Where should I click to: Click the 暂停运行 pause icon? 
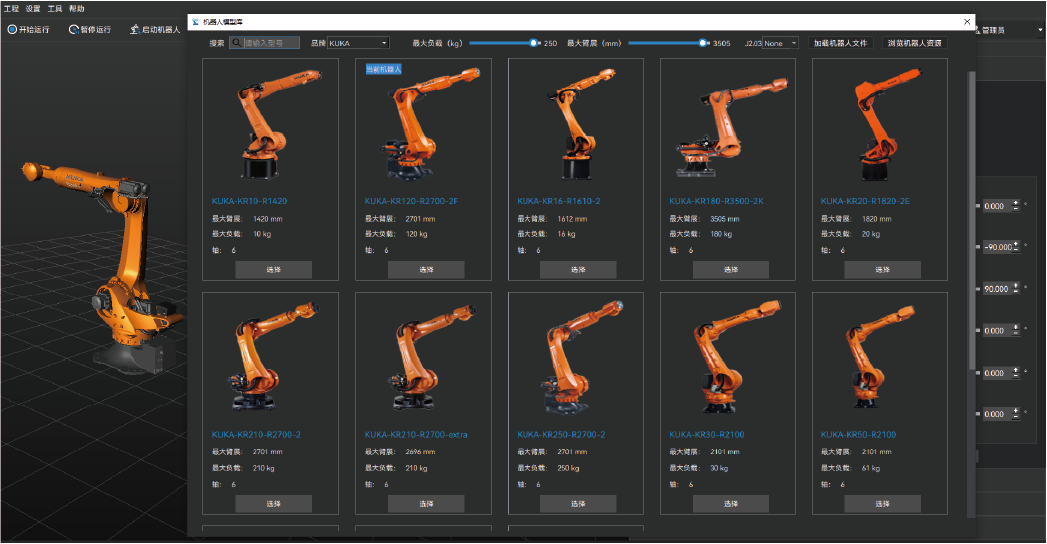(x=73, y=29)
